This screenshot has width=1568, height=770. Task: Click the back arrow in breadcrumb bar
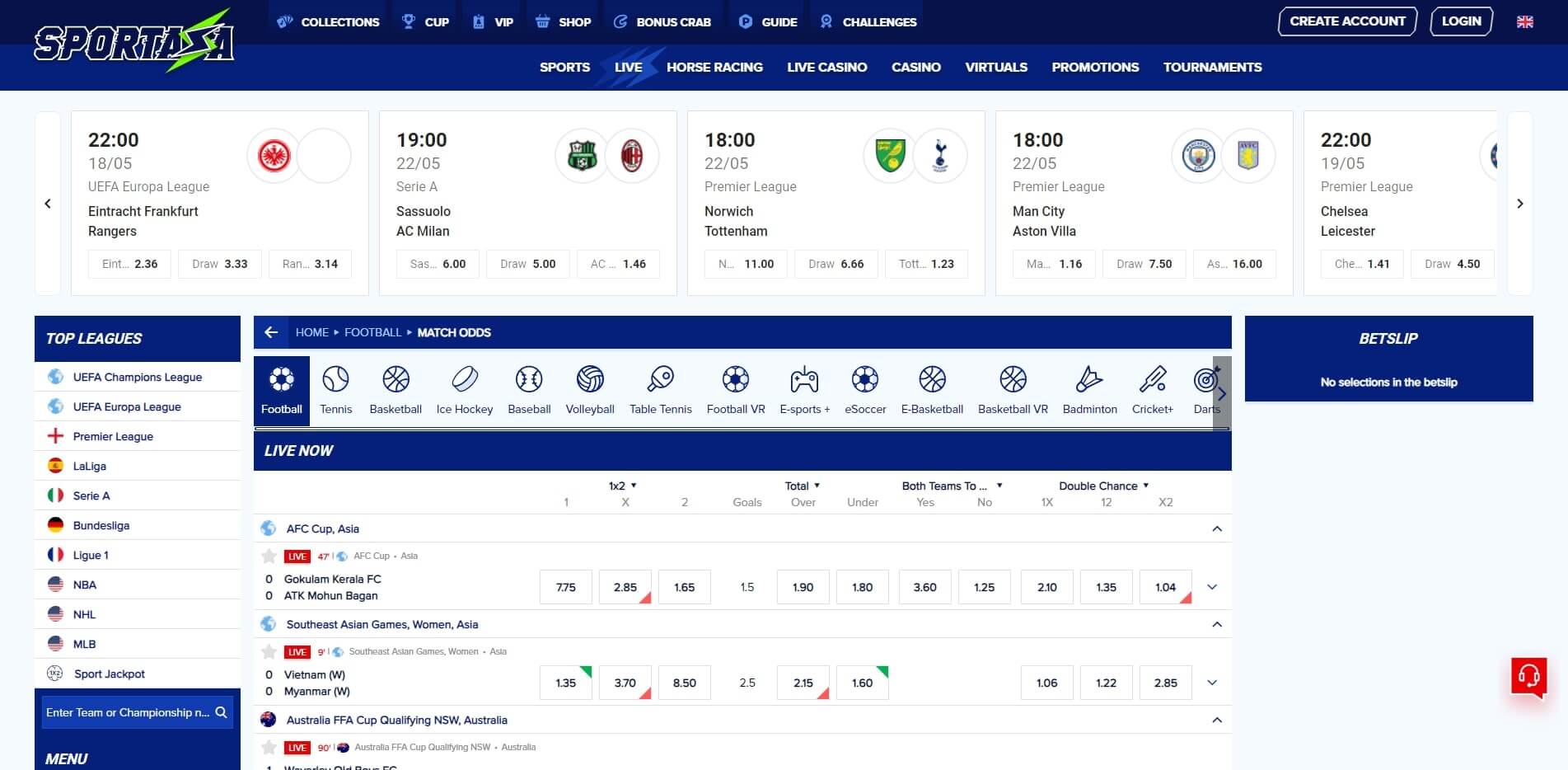click(x=271, y=332)
